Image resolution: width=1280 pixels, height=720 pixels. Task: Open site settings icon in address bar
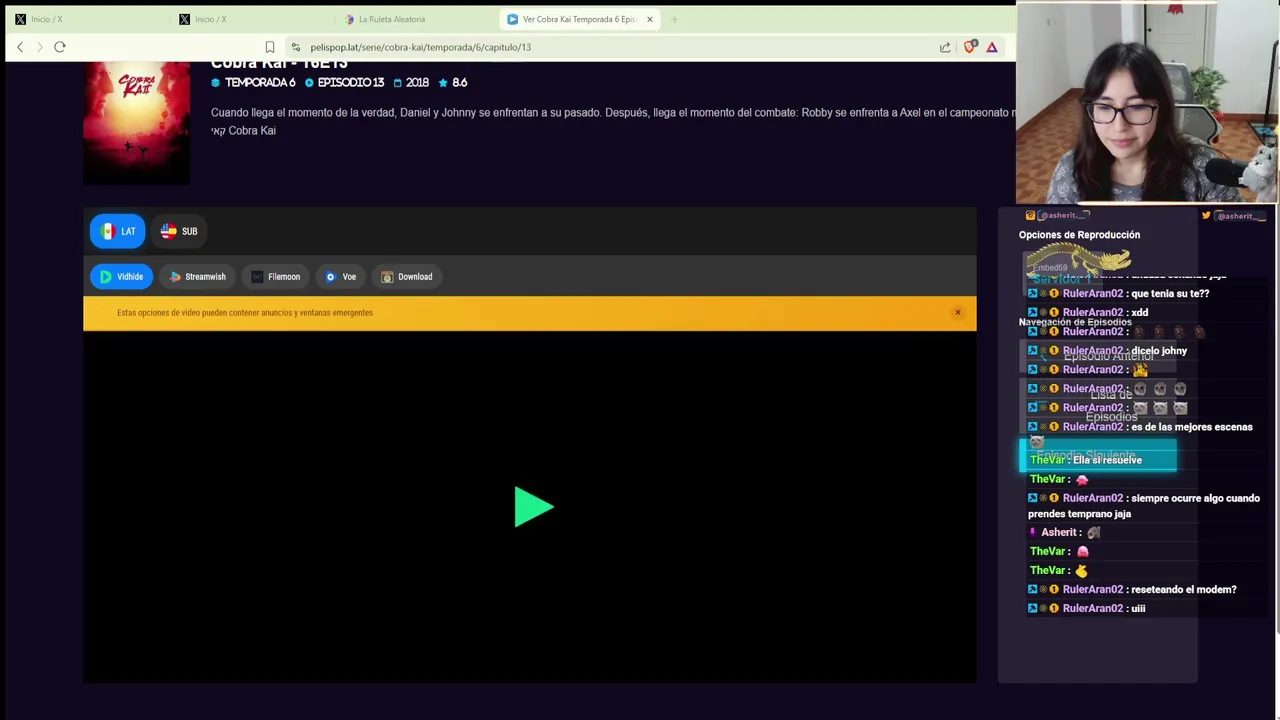tap(296, 47)
